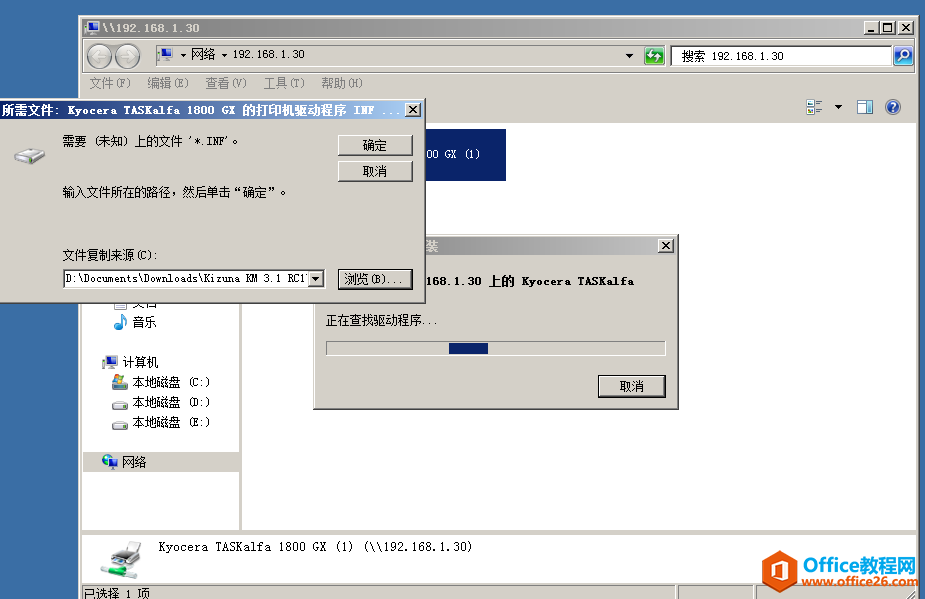Change the view using the views icon

coord(814,107)
